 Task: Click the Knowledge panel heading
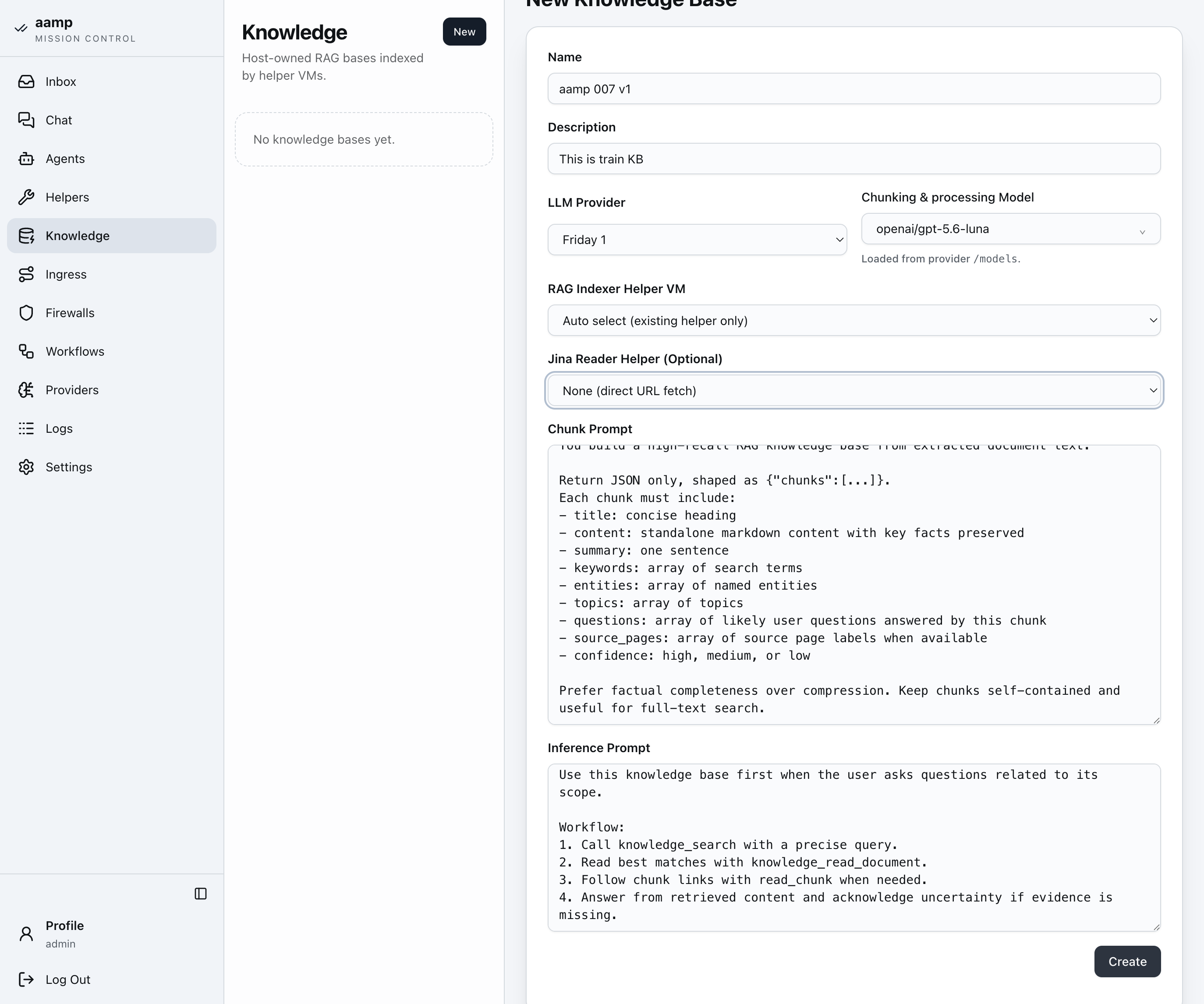294,32
